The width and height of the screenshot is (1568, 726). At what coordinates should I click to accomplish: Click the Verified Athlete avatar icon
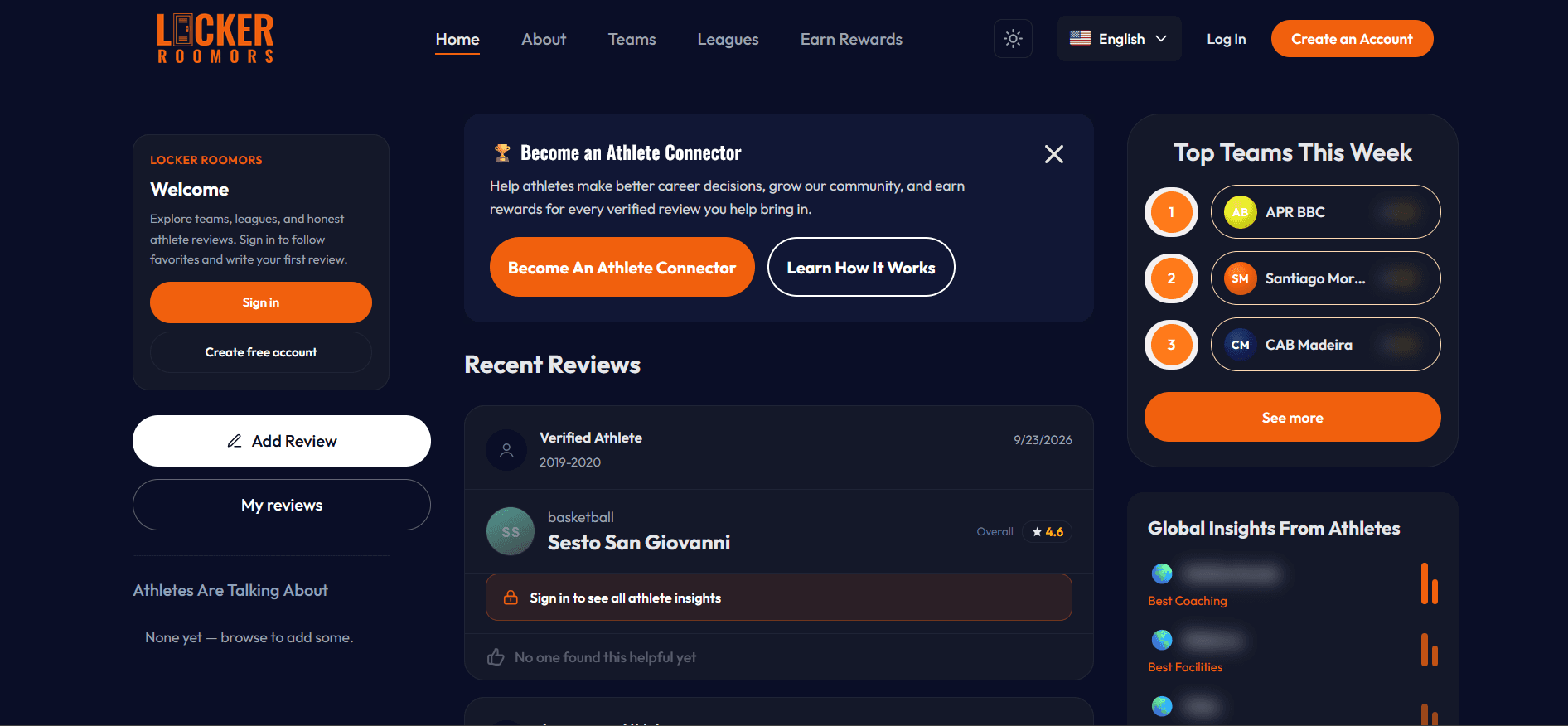506,450
